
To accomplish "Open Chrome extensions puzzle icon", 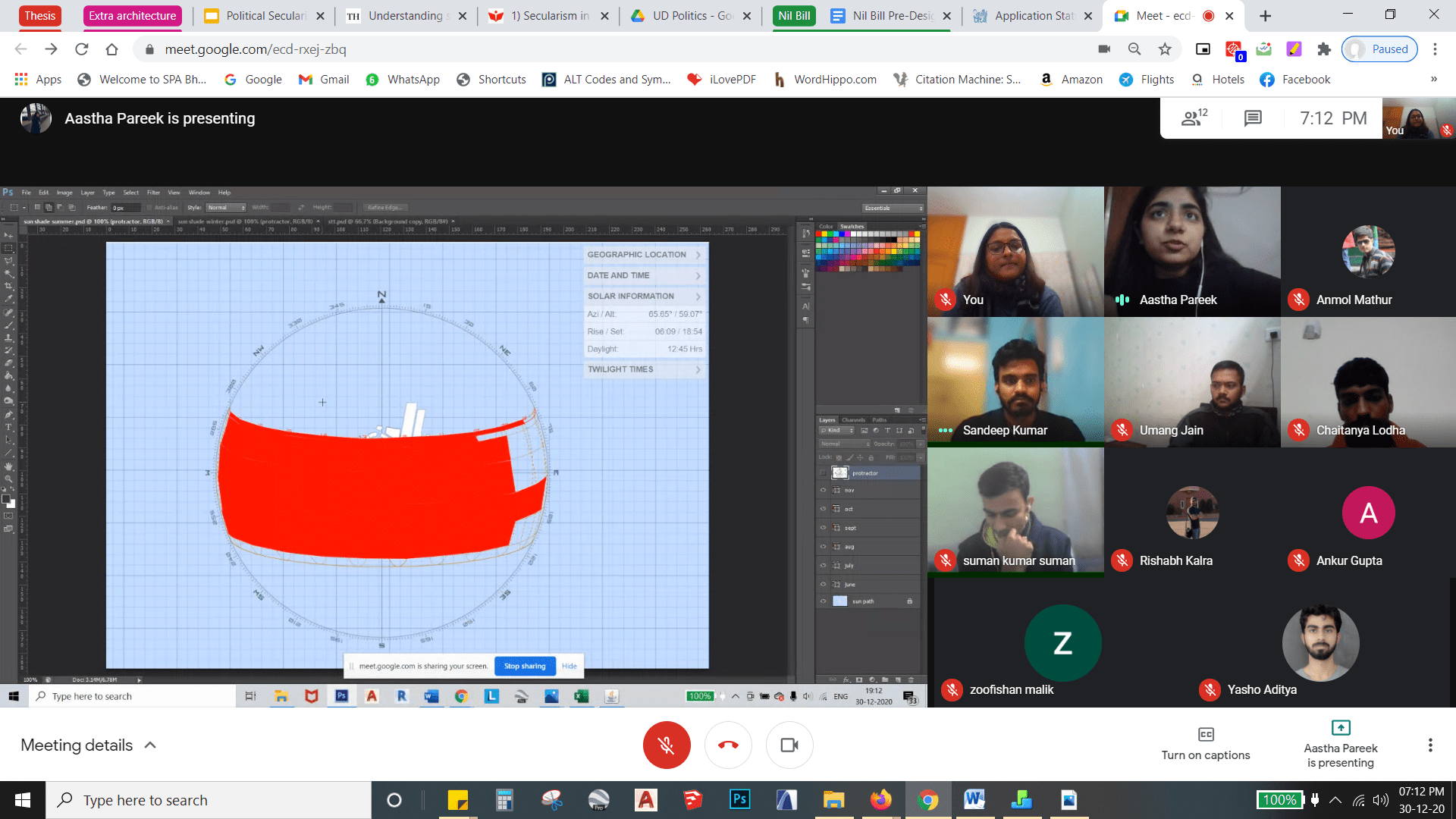I will 1324,49.
